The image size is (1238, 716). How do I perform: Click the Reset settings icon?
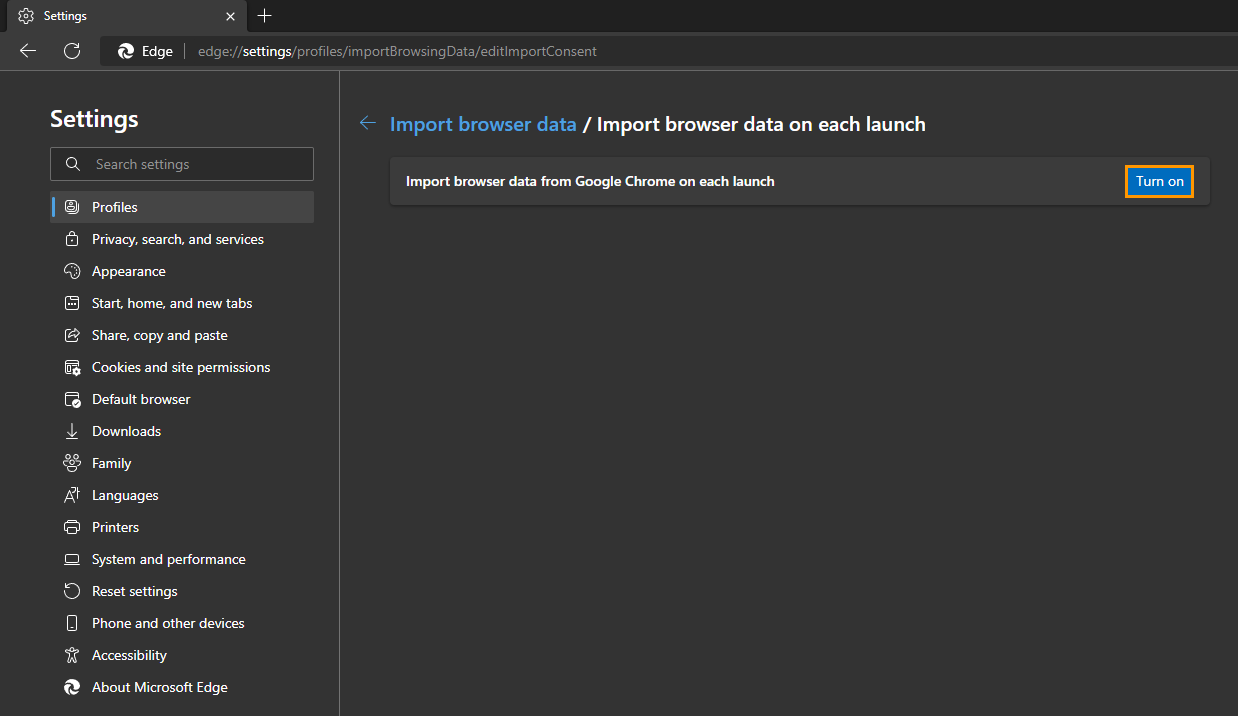click(72, 591)
